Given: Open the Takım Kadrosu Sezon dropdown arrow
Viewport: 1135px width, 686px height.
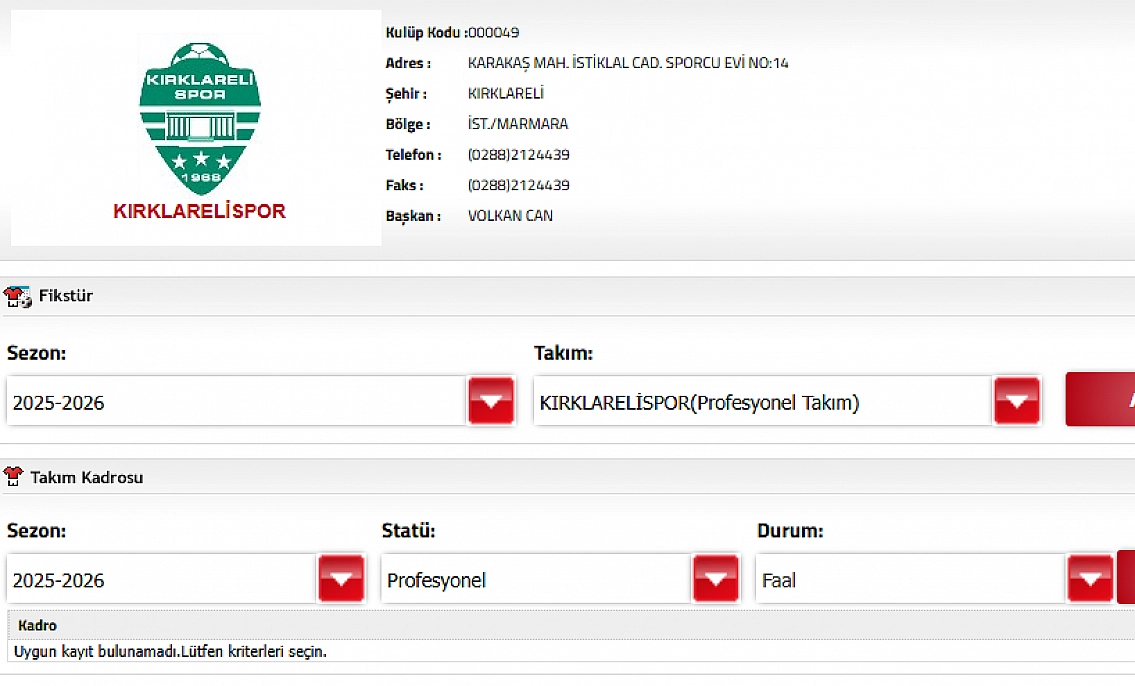Looking at the screenshot, I should [x=341, y=578].
